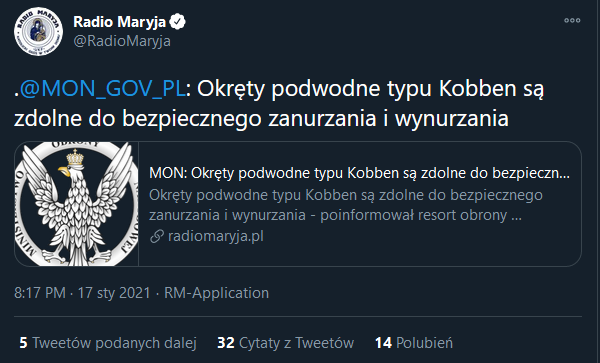View the 5 Tweetów podanych dalej list
Image resolution: width=600 pixels, height=363 pixels.
[108, 343]
